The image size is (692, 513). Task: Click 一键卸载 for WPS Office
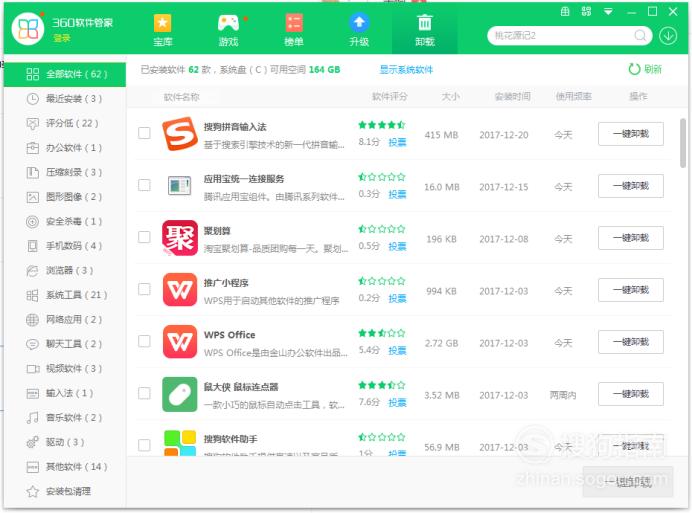631,342
